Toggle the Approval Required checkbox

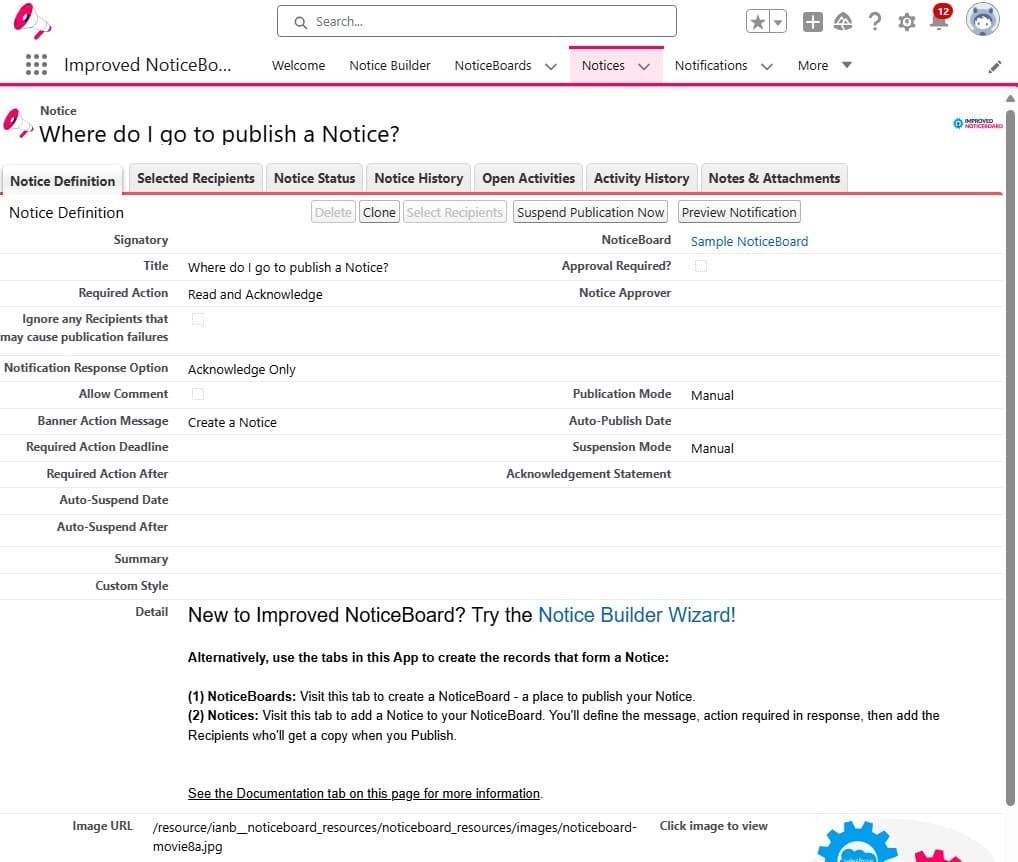point(701,265)
